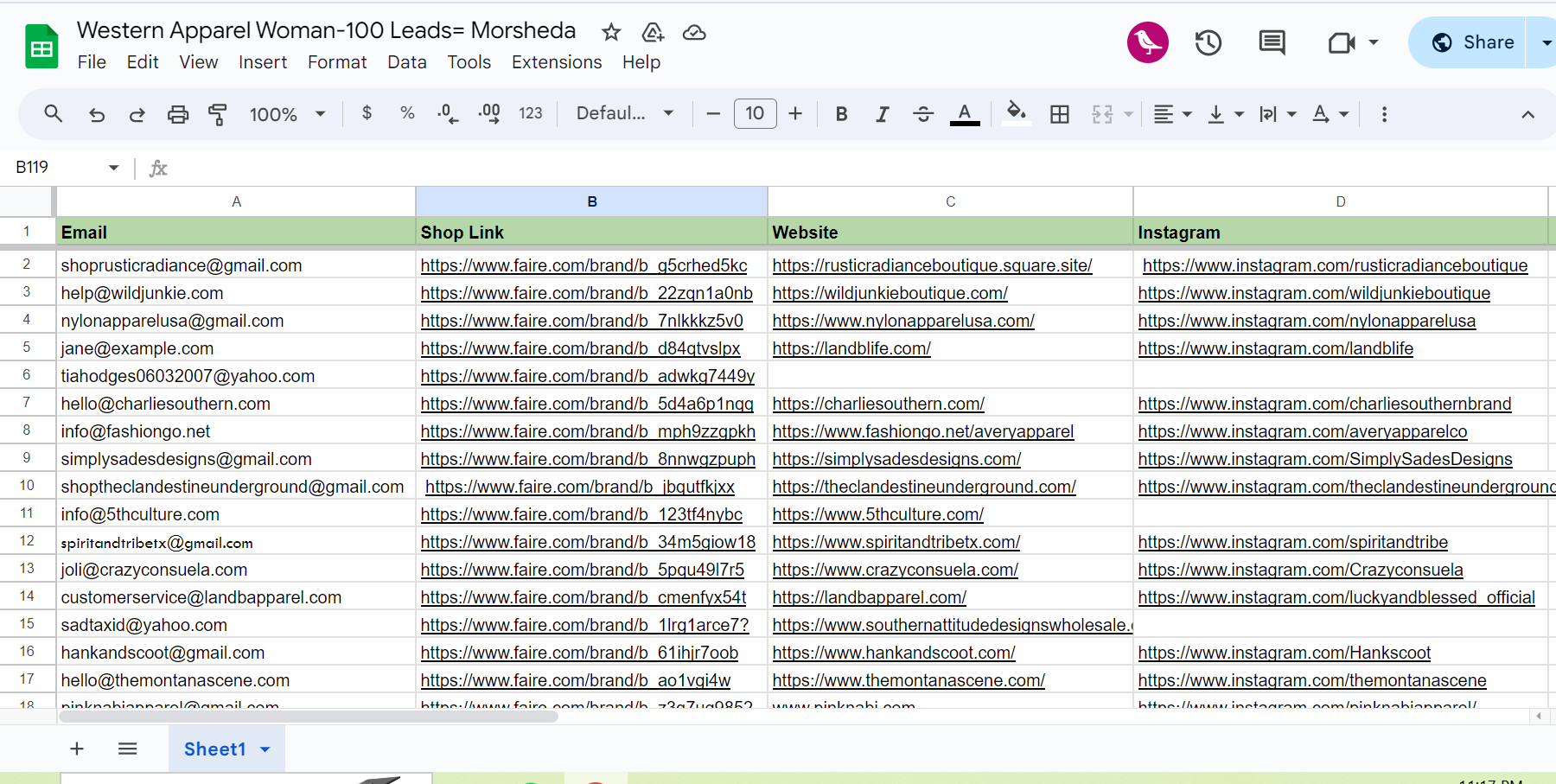Open the charliesouthern.com website link
Image resolution: width=1556 pixels, height=784 pixels.
point(878,404)
